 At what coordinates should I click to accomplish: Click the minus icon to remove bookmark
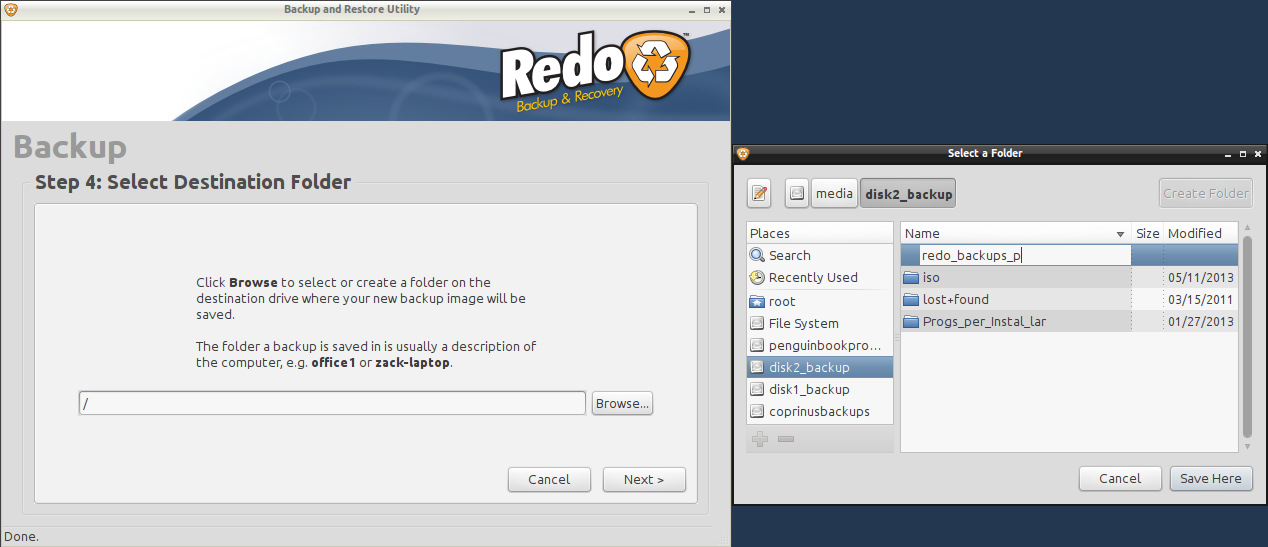(786, 439)
